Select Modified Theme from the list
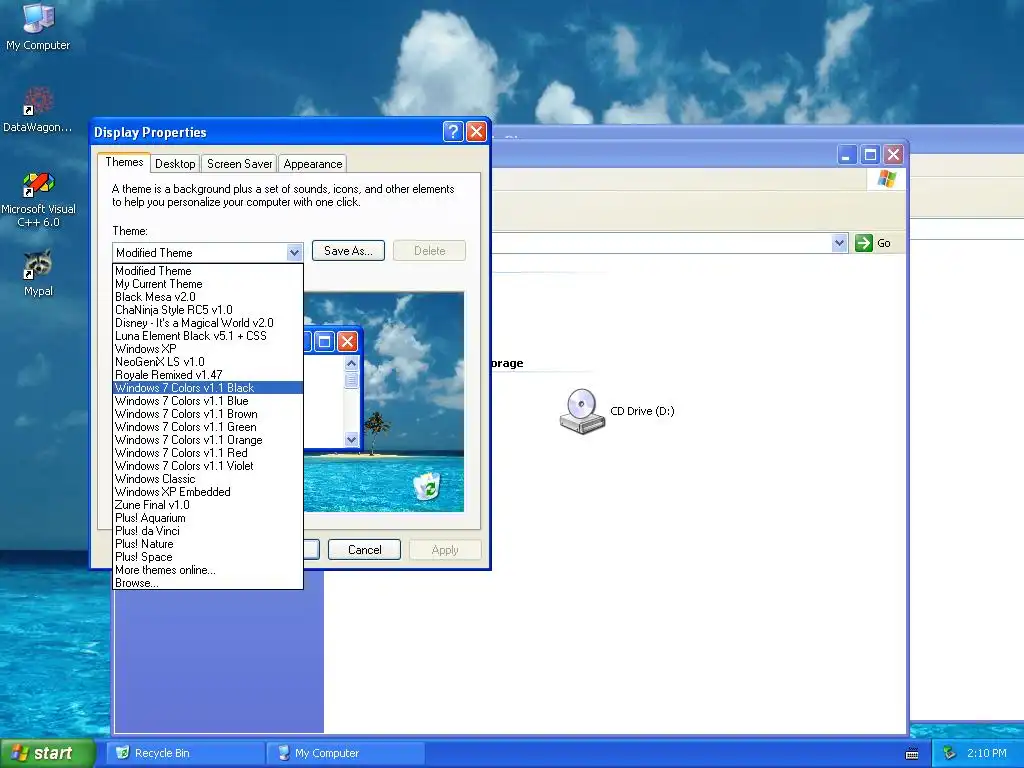This screenshot has width=1024, height=768. 208,271
